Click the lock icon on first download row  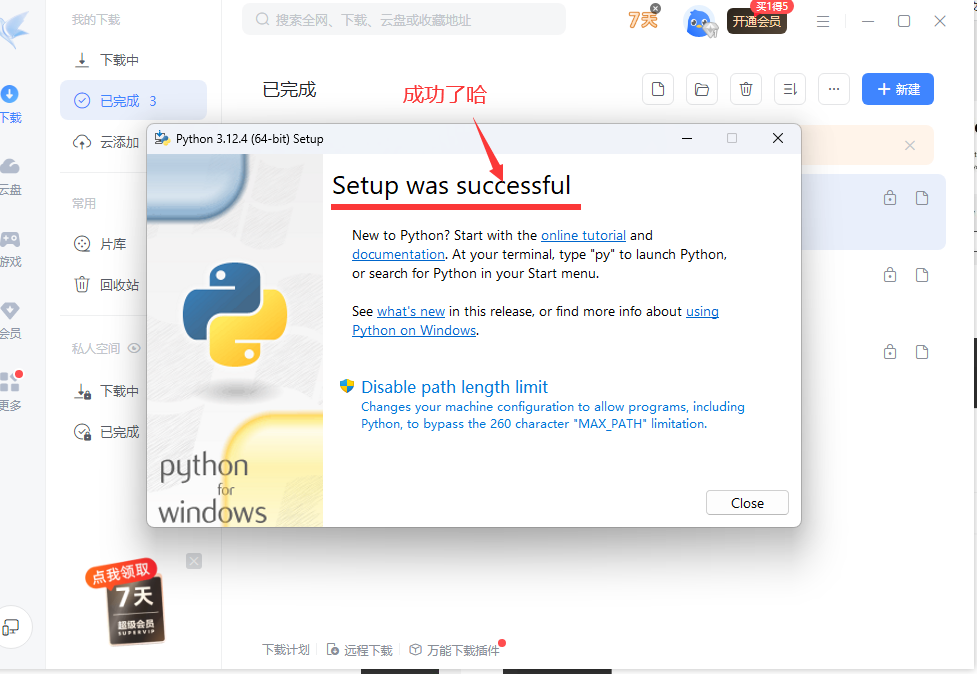tap(890, 198)
